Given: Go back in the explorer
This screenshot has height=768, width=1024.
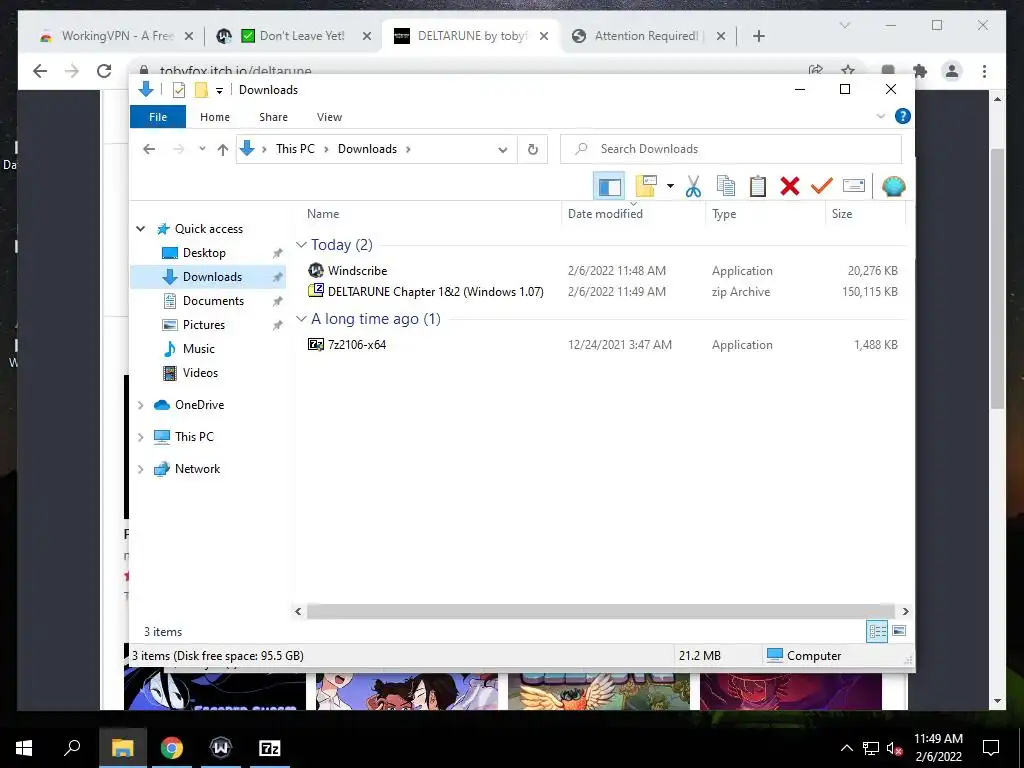Looking at the screenshot, I should click(149, 149).
